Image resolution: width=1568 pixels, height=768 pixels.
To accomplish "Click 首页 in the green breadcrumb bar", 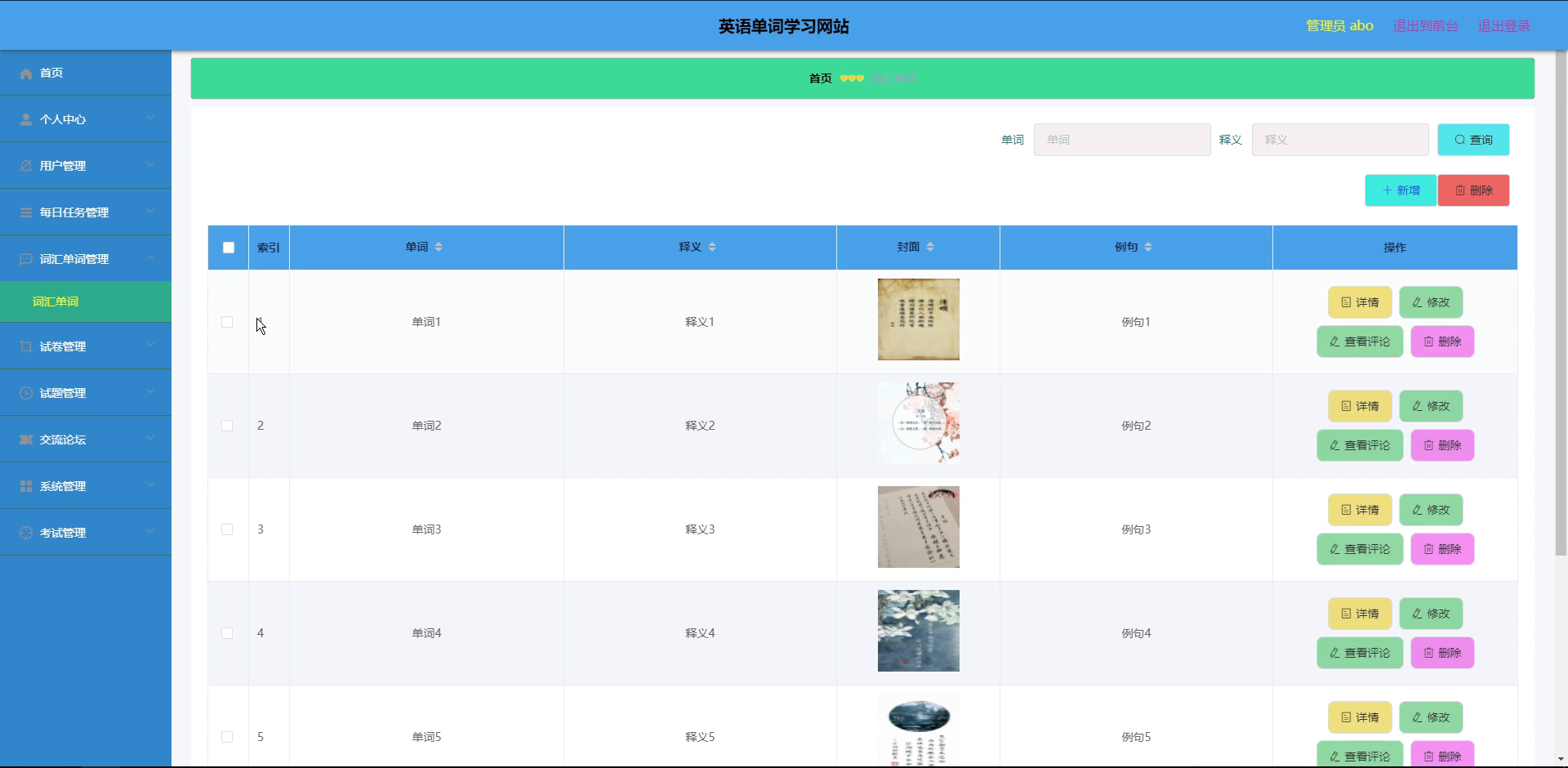I will click(820, 79).
